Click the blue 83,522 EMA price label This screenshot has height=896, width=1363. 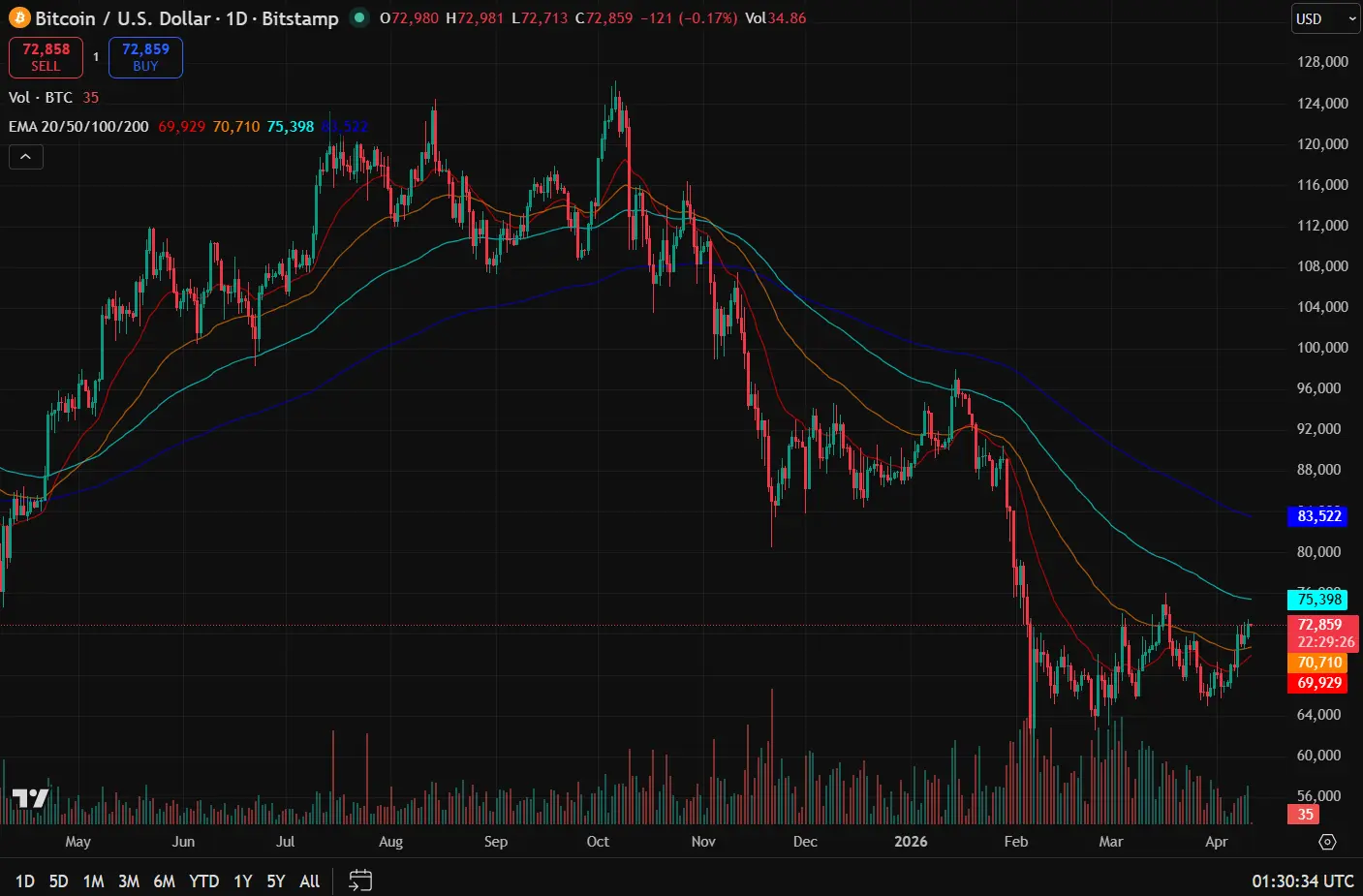[x=1317, y=516]
